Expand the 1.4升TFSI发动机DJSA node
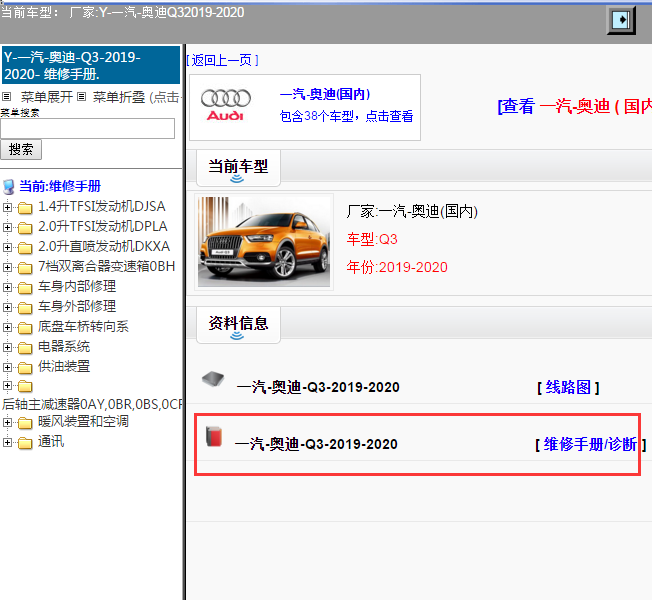Viewport: 652px width, 600px height. [x=7, y=207]
